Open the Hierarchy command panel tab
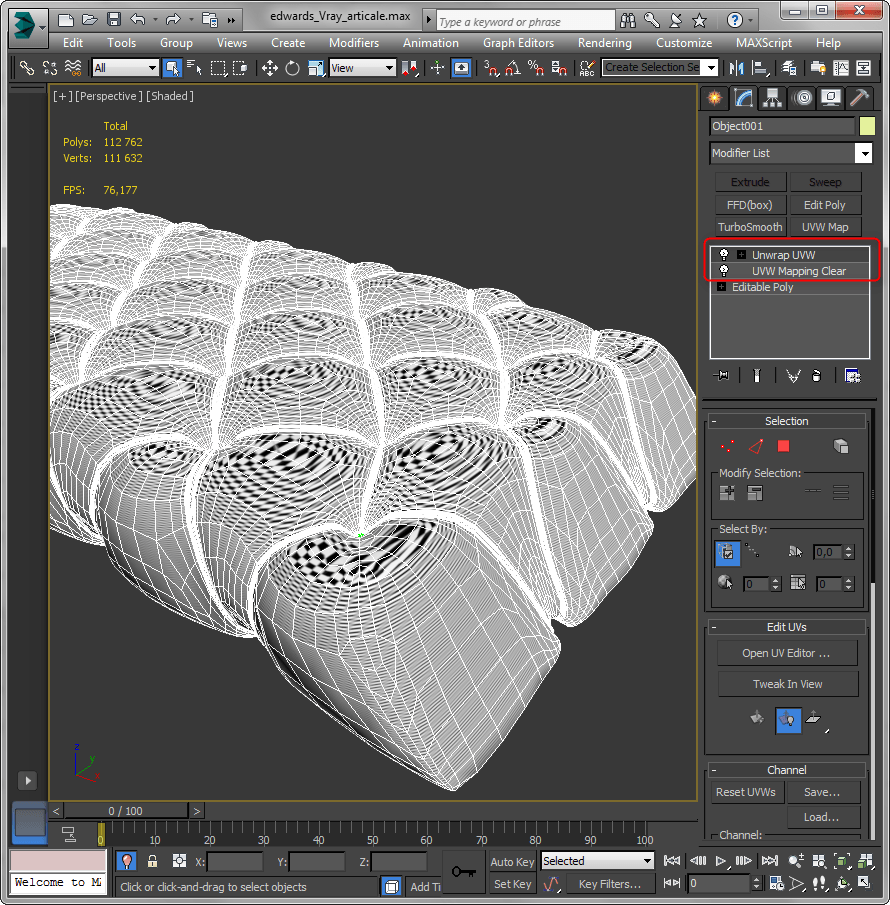 [x=771, y=97]
